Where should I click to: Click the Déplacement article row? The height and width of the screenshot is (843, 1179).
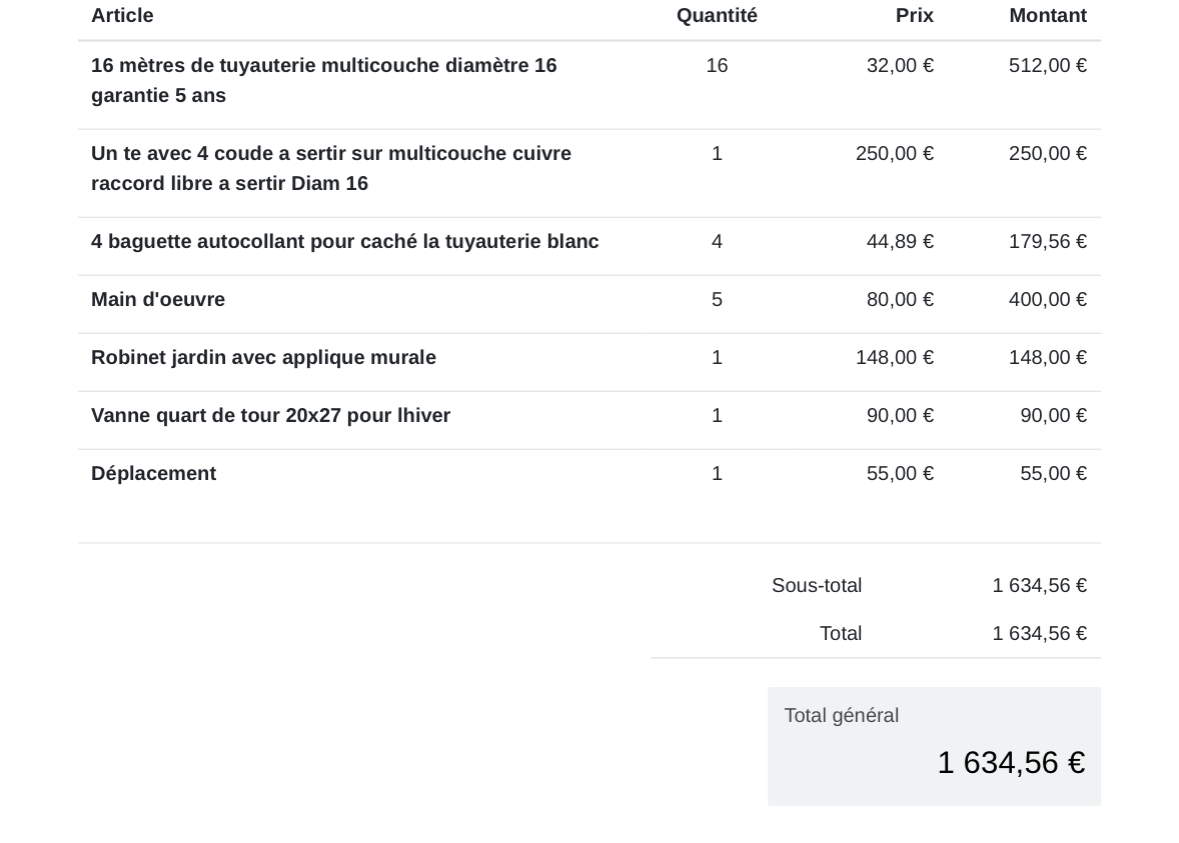pyautogui.click(x=589, y=496)
